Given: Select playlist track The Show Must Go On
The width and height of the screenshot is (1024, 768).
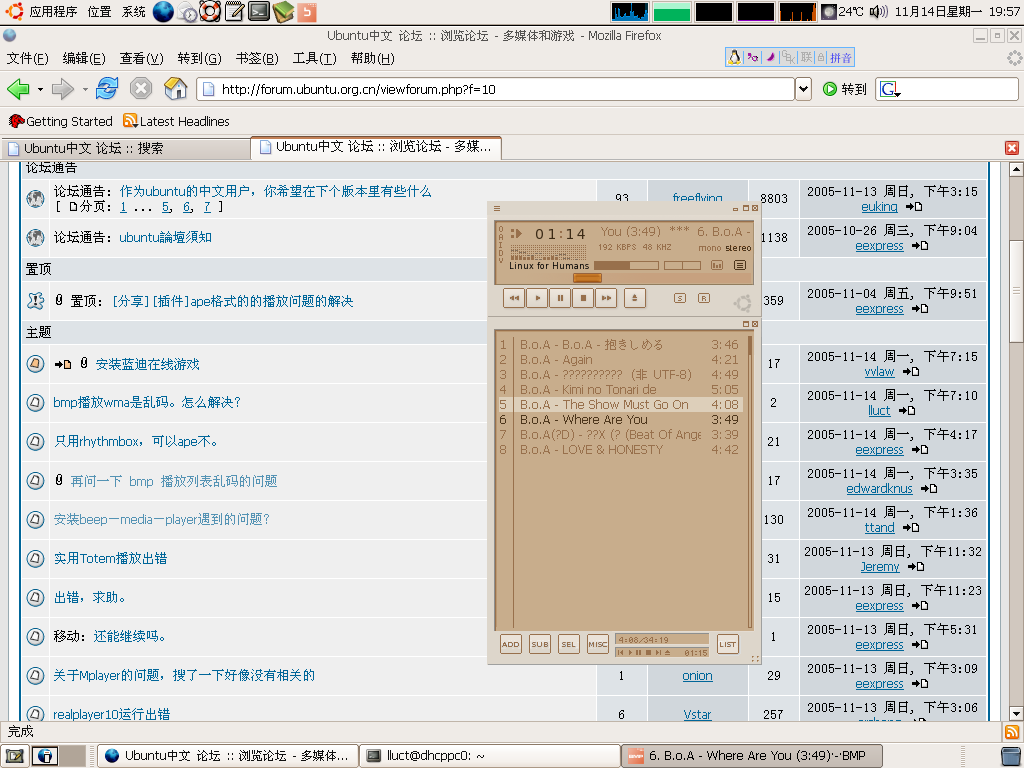Looking at the screenshot, I should point(619,405).
